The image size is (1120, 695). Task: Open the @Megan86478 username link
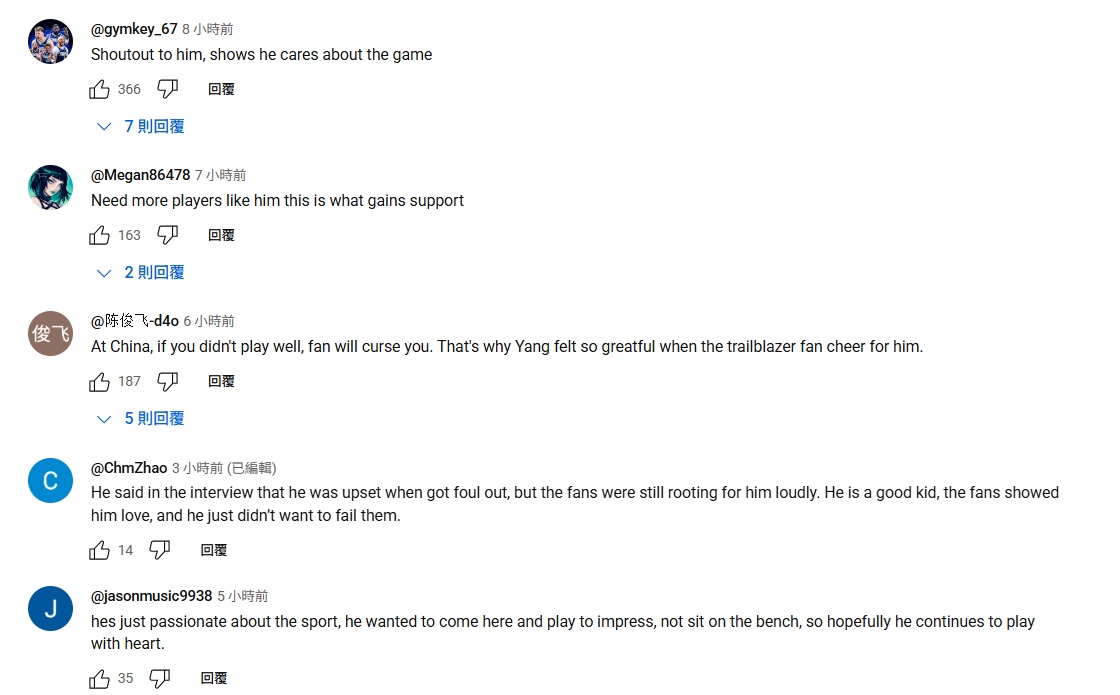pyautogui.click(x=140, y=175)
